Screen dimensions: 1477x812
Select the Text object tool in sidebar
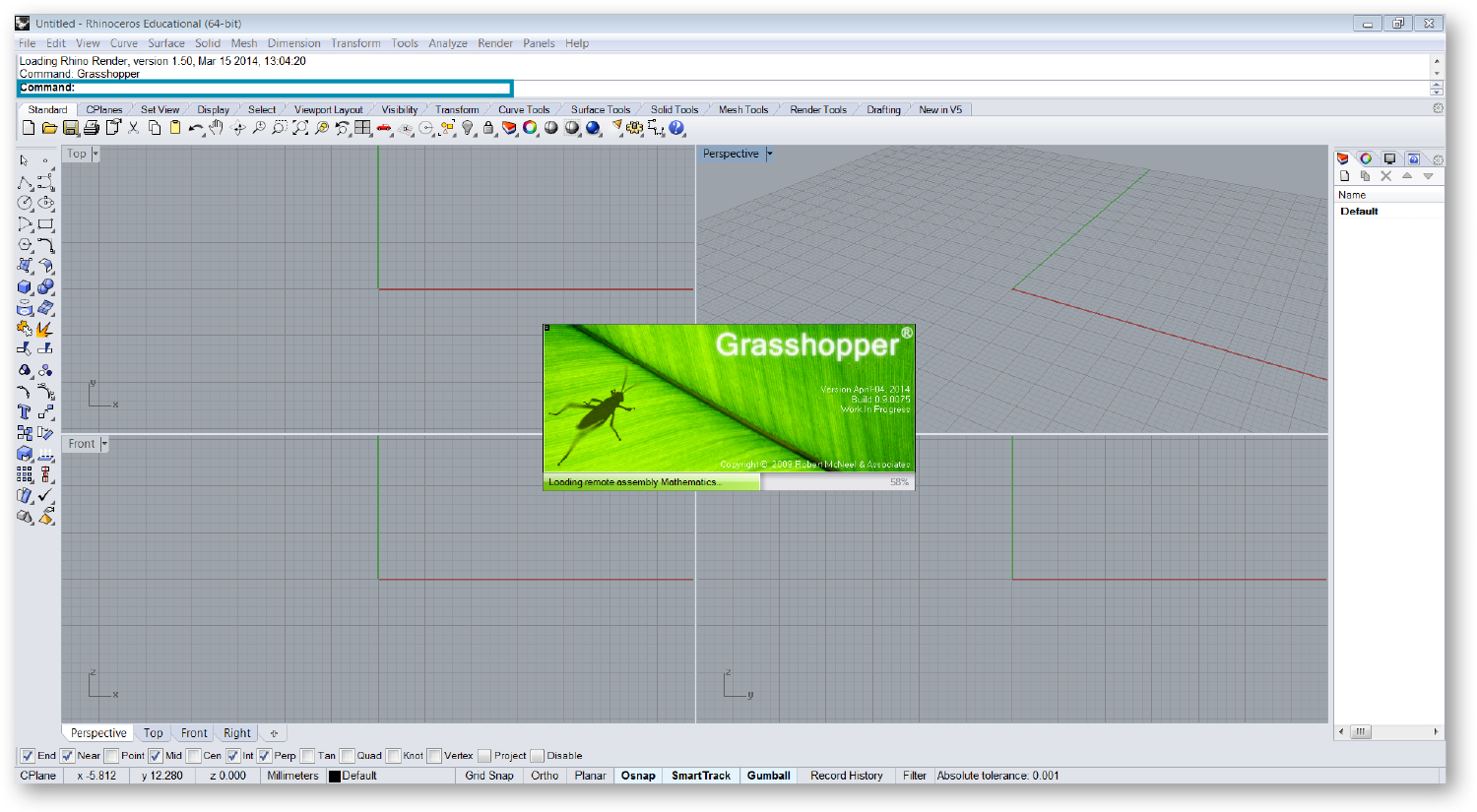click(x=25, y=412)
